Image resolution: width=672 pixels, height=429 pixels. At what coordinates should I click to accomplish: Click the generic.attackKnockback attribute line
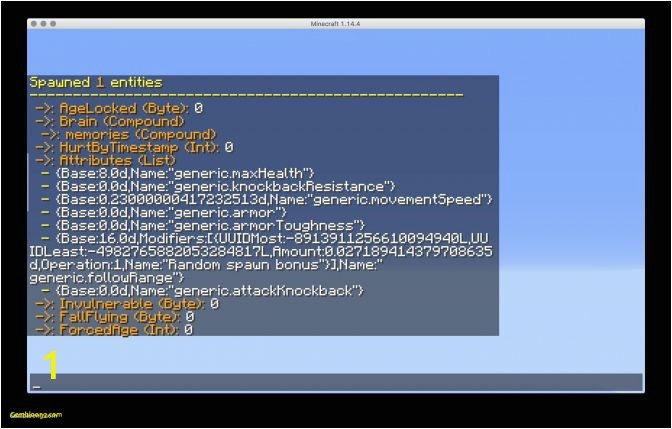pyautogui.click(x=202, y=291)
